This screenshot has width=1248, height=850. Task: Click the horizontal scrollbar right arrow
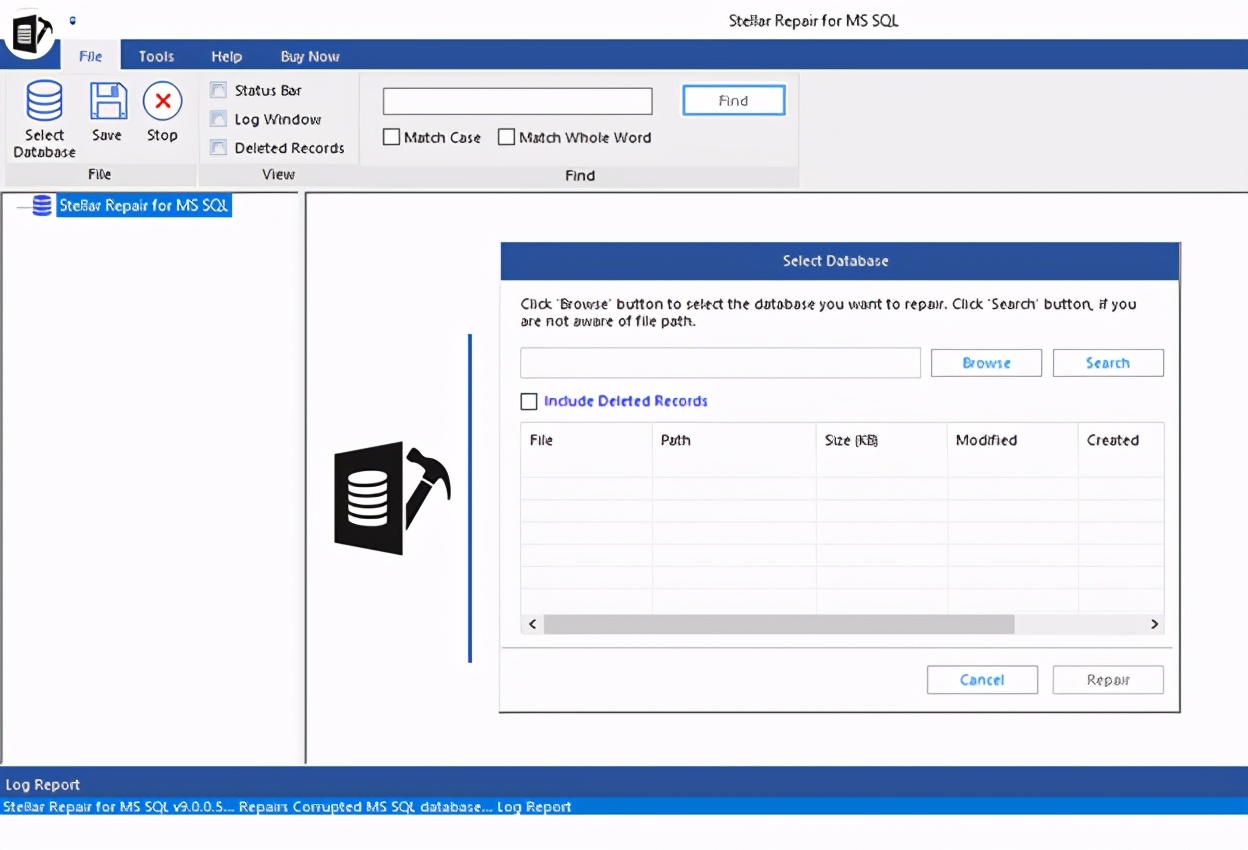pos(1154,624)
